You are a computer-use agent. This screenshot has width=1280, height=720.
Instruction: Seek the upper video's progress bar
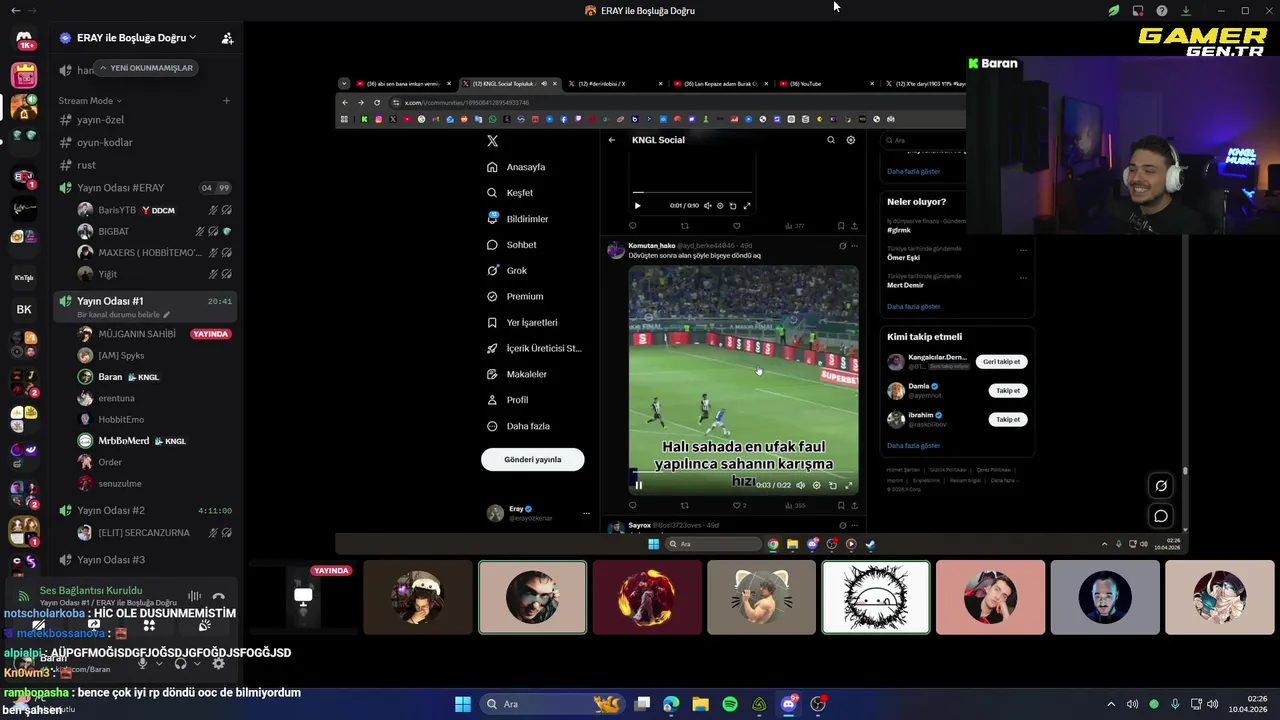[693, 192]
